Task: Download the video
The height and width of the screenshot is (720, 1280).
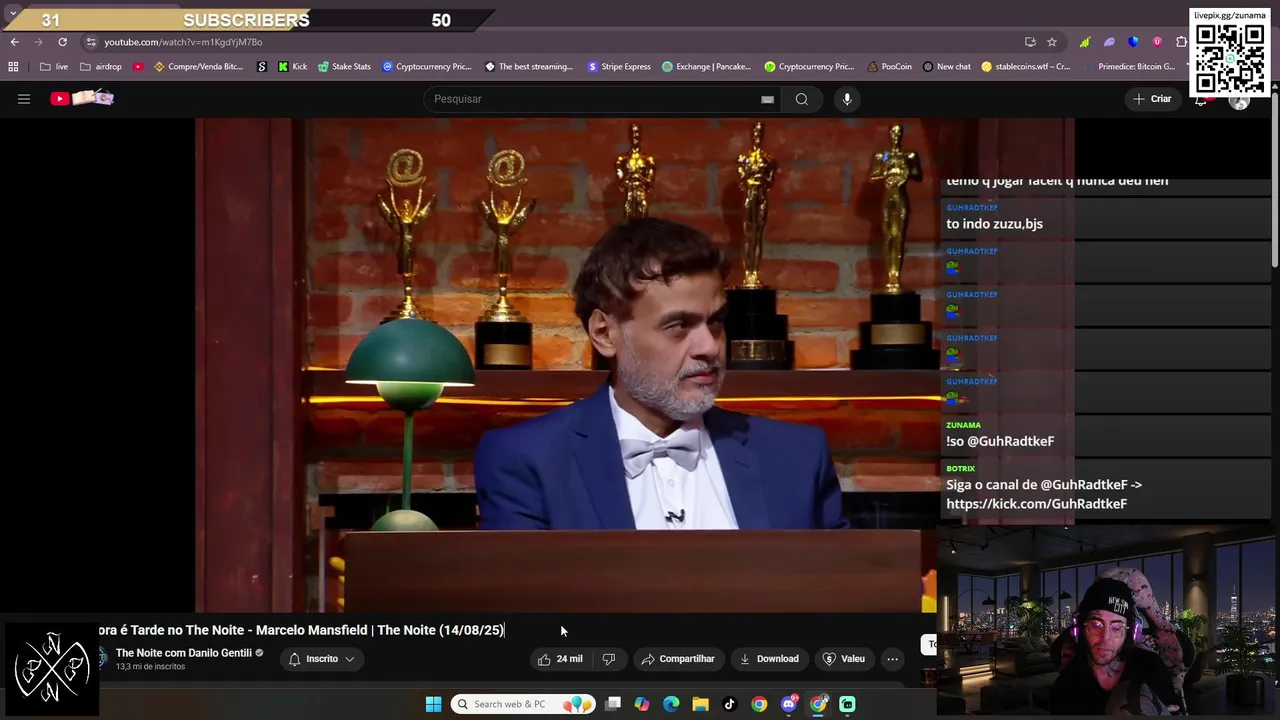Action: tap(768, 659)
